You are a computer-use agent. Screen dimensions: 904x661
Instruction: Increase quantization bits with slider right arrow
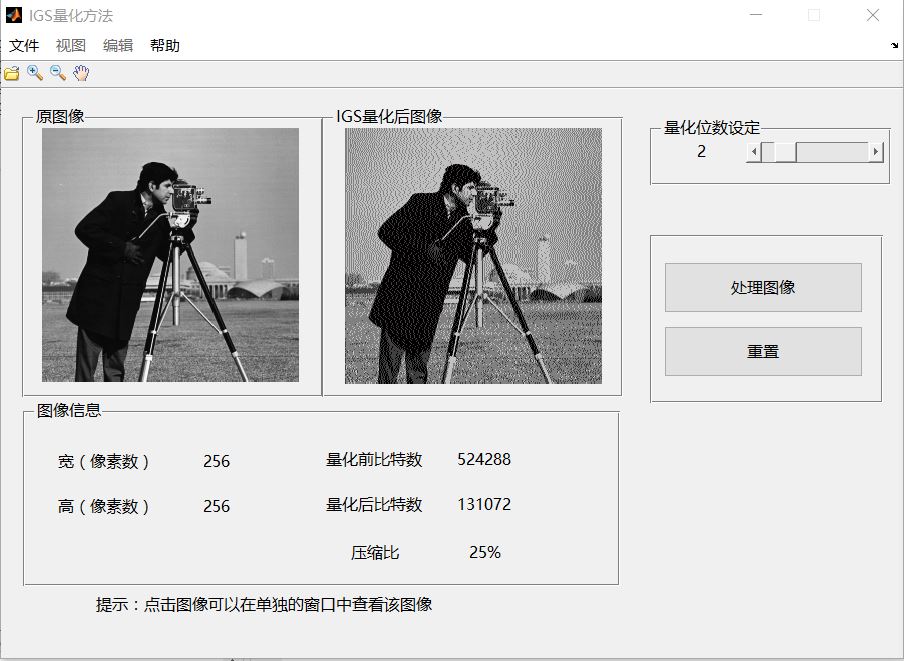tap(876, 152)
